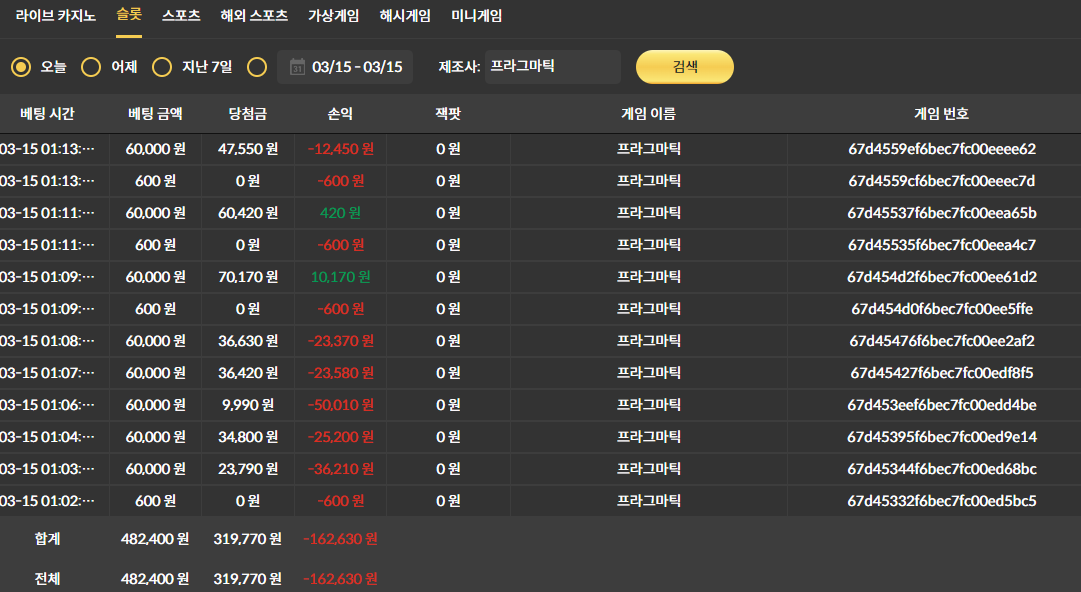The width and height of the screenshot is (1081, 592).
Task: Click game number 67d4559ef6bec7fc00eeee62
Action: click(941, 149)
